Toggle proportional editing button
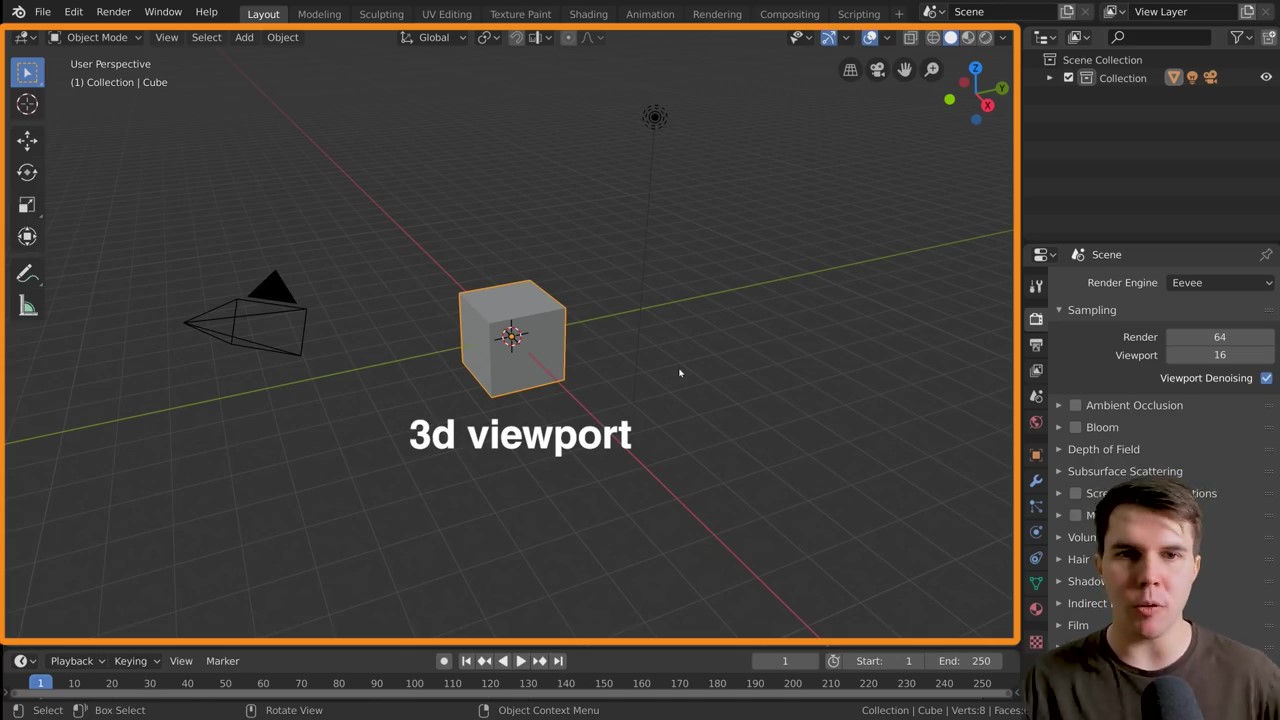 [568, 37]
